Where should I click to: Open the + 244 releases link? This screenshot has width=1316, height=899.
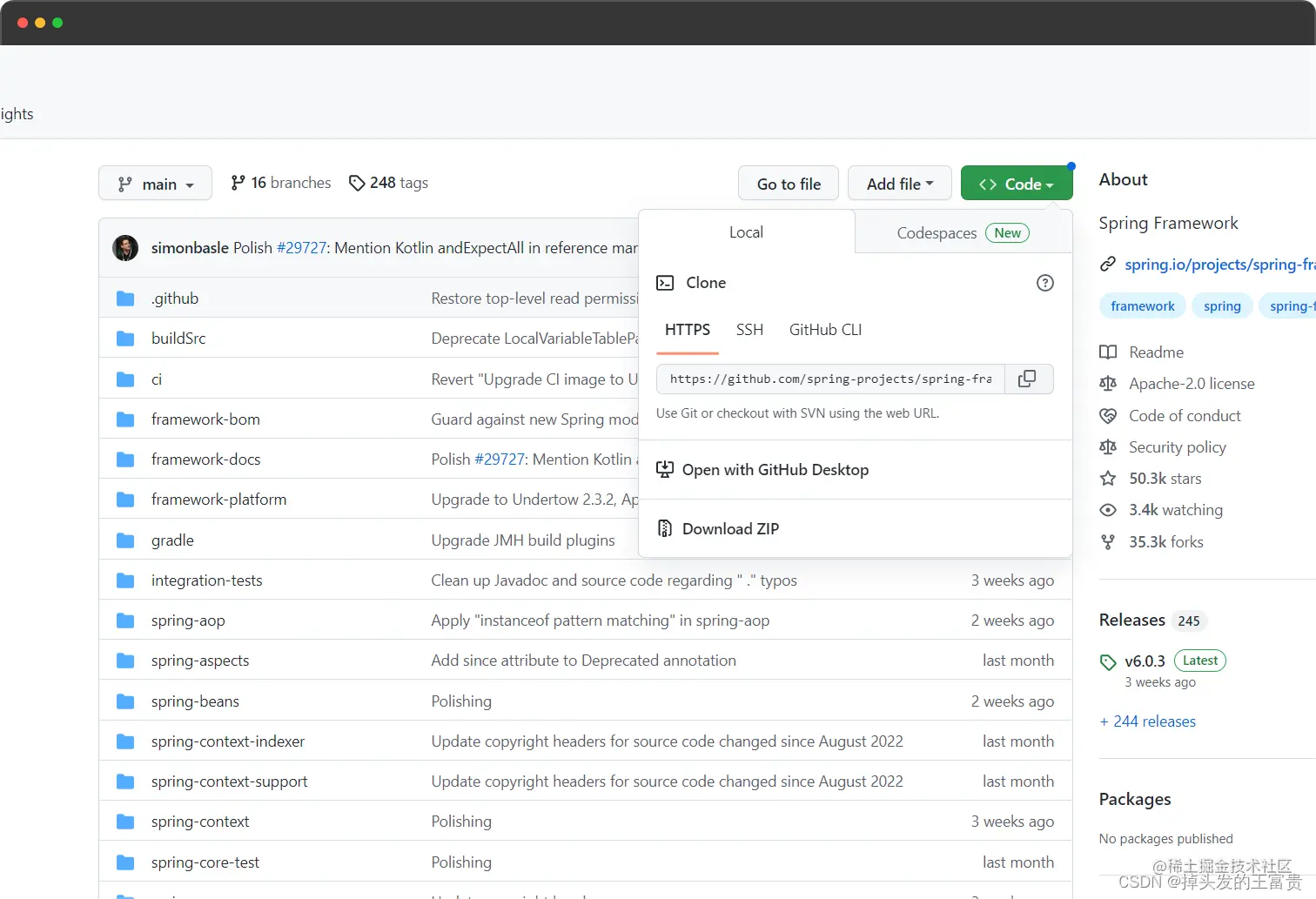click(1147, 721)
